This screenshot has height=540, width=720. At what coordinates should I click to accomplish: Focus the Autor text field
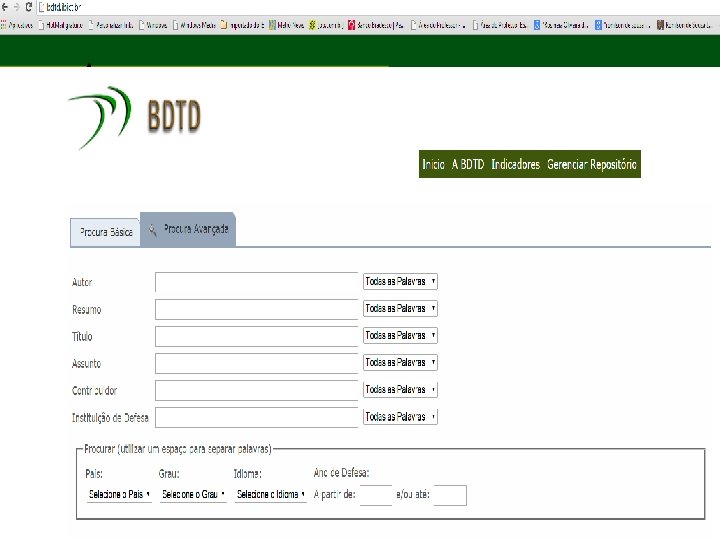pyautogui.click(x=256, y=282)
